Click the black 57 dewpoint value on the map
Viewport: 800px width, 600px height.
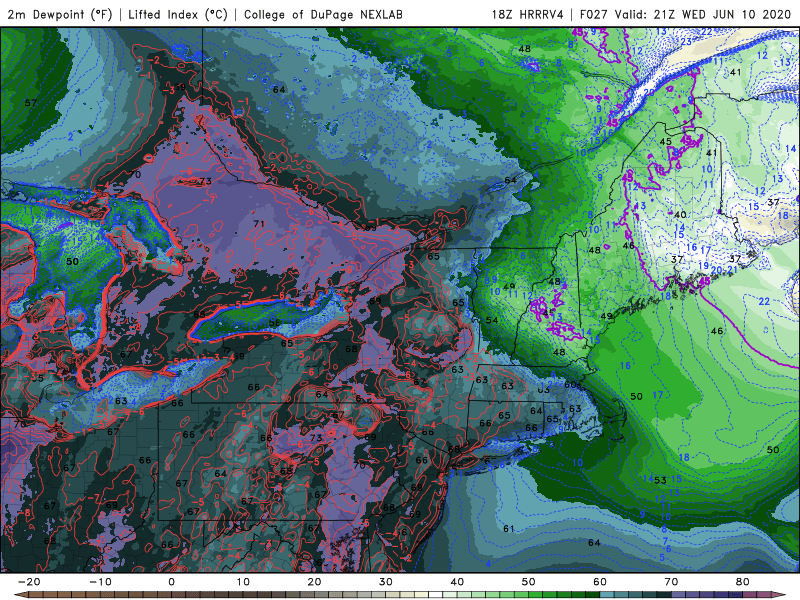coord(31,103)
